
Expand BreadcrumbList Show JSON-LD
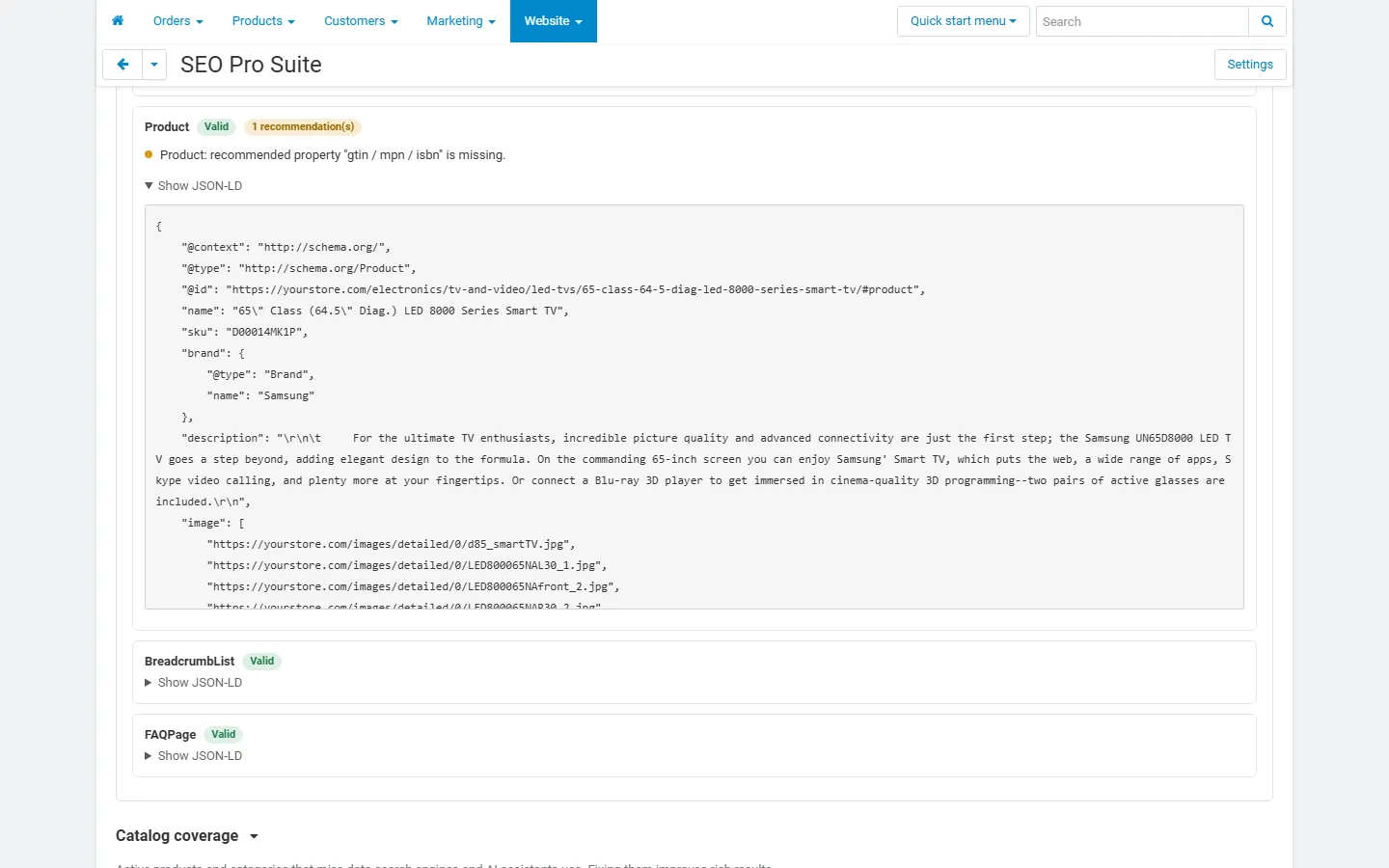coord(194,683)
